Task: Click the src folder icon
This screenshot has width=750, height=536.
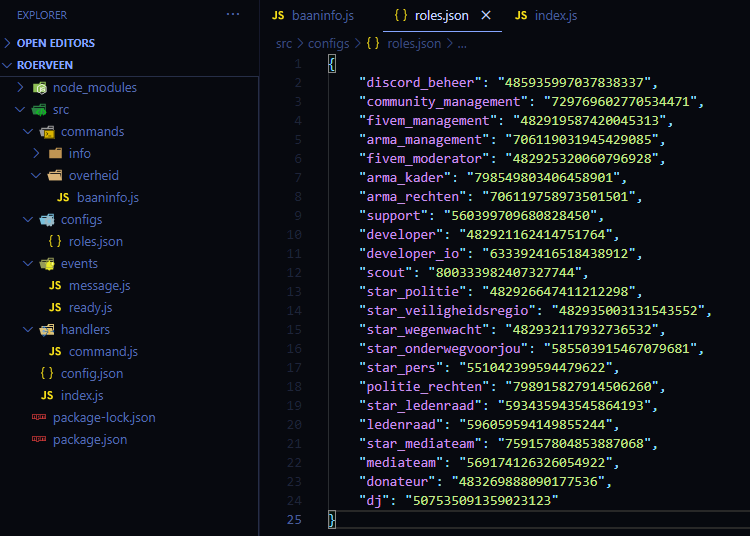Action: [40, 110]
